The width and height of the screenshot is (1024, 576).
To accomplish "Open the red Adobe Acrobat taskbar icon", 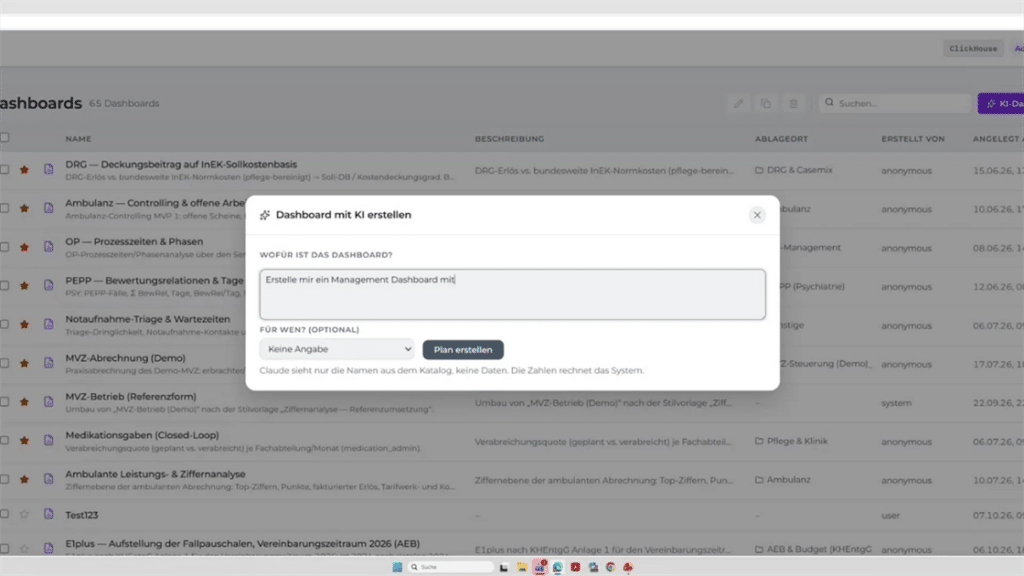I will (x=575, y=567).
